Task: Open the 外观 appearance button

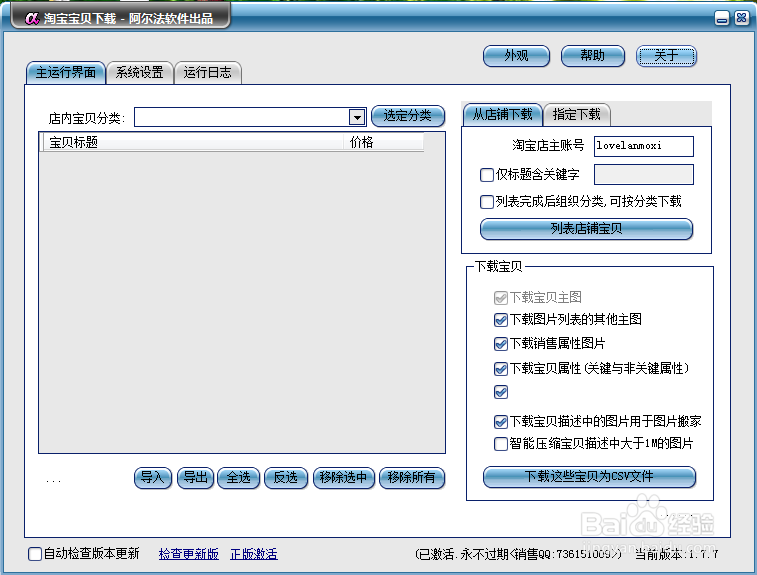Action: point(516,56)
